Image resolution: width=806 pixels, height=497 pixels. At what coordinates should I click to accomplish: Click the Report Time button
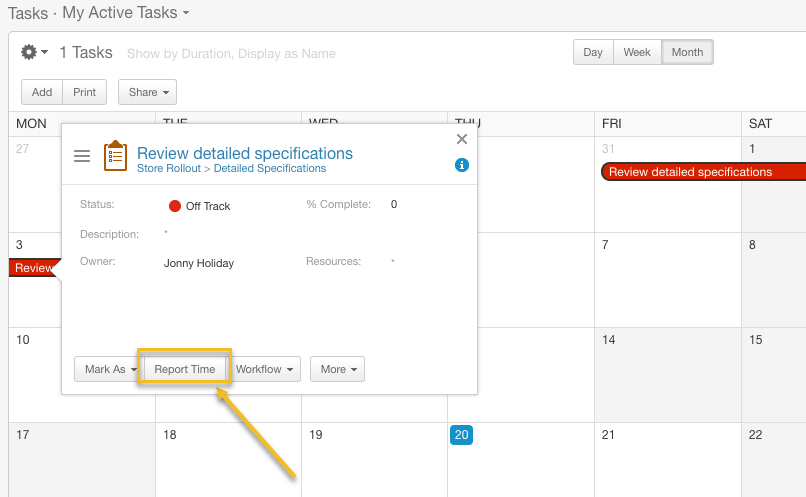tap(185, 369)
